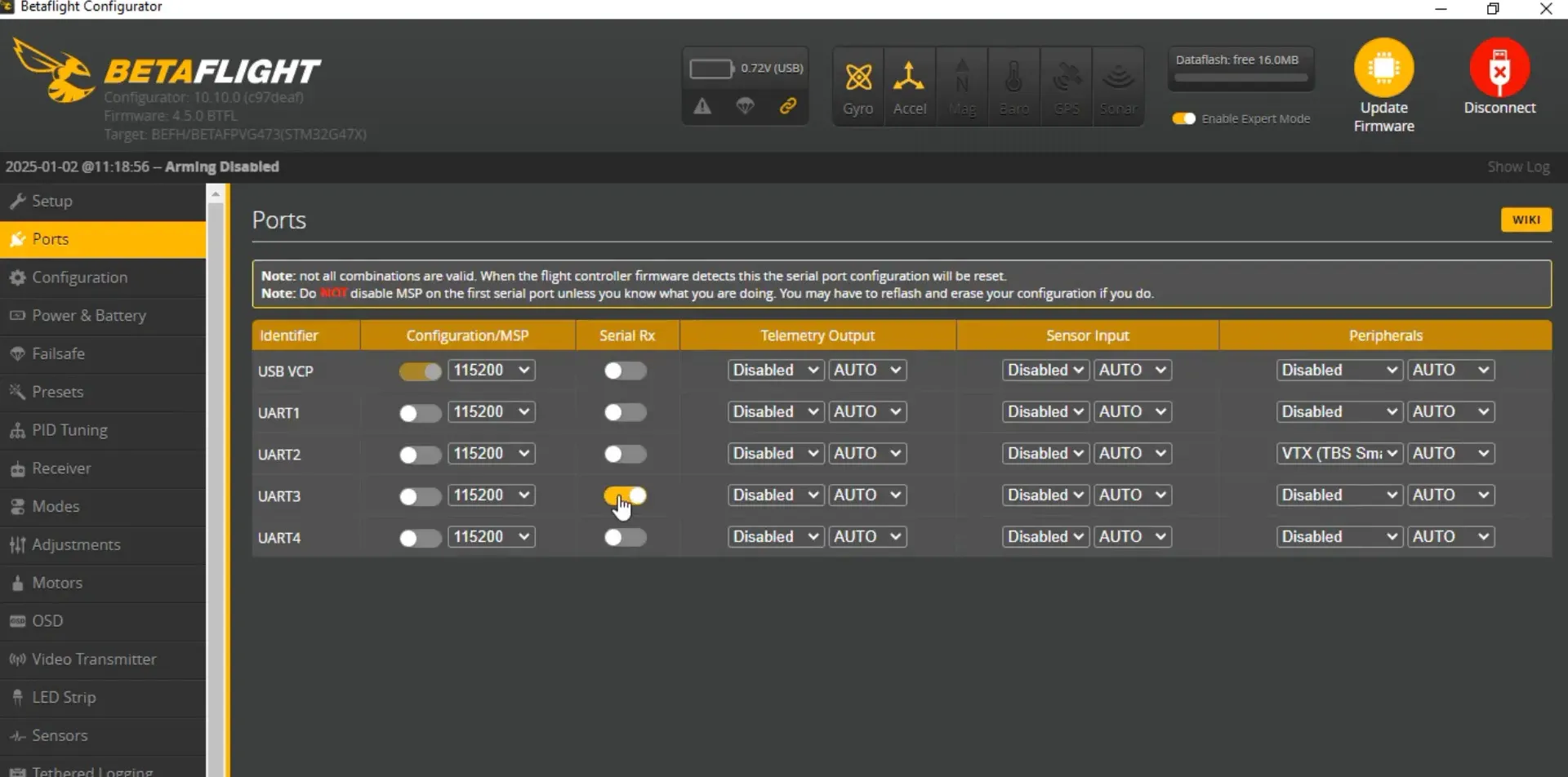
Task: Click Show Log link
Action: point(1518,167)
